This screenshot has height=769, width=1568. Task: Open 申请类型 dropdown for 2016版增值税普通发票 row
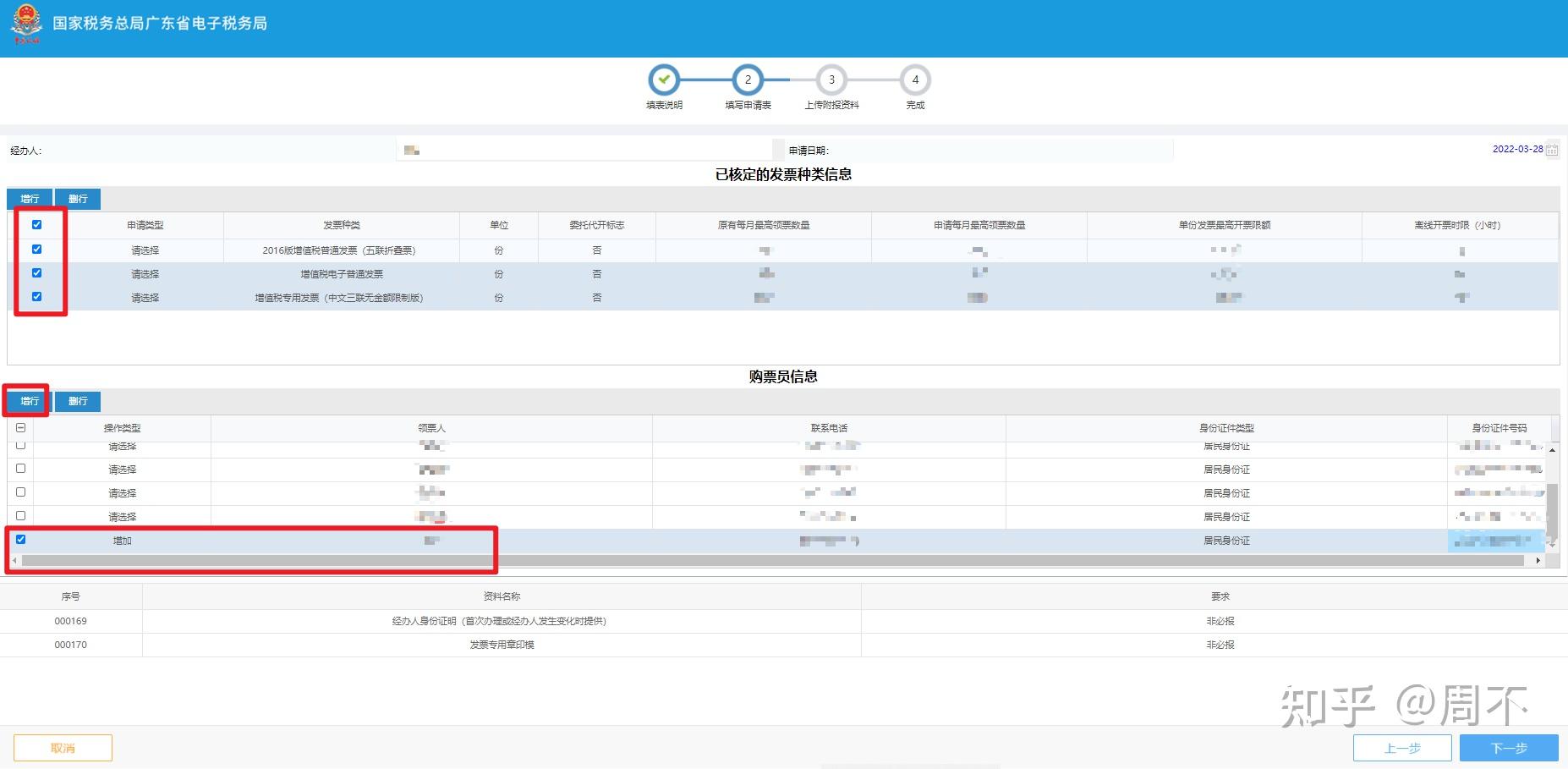click(x=145, y=250)
